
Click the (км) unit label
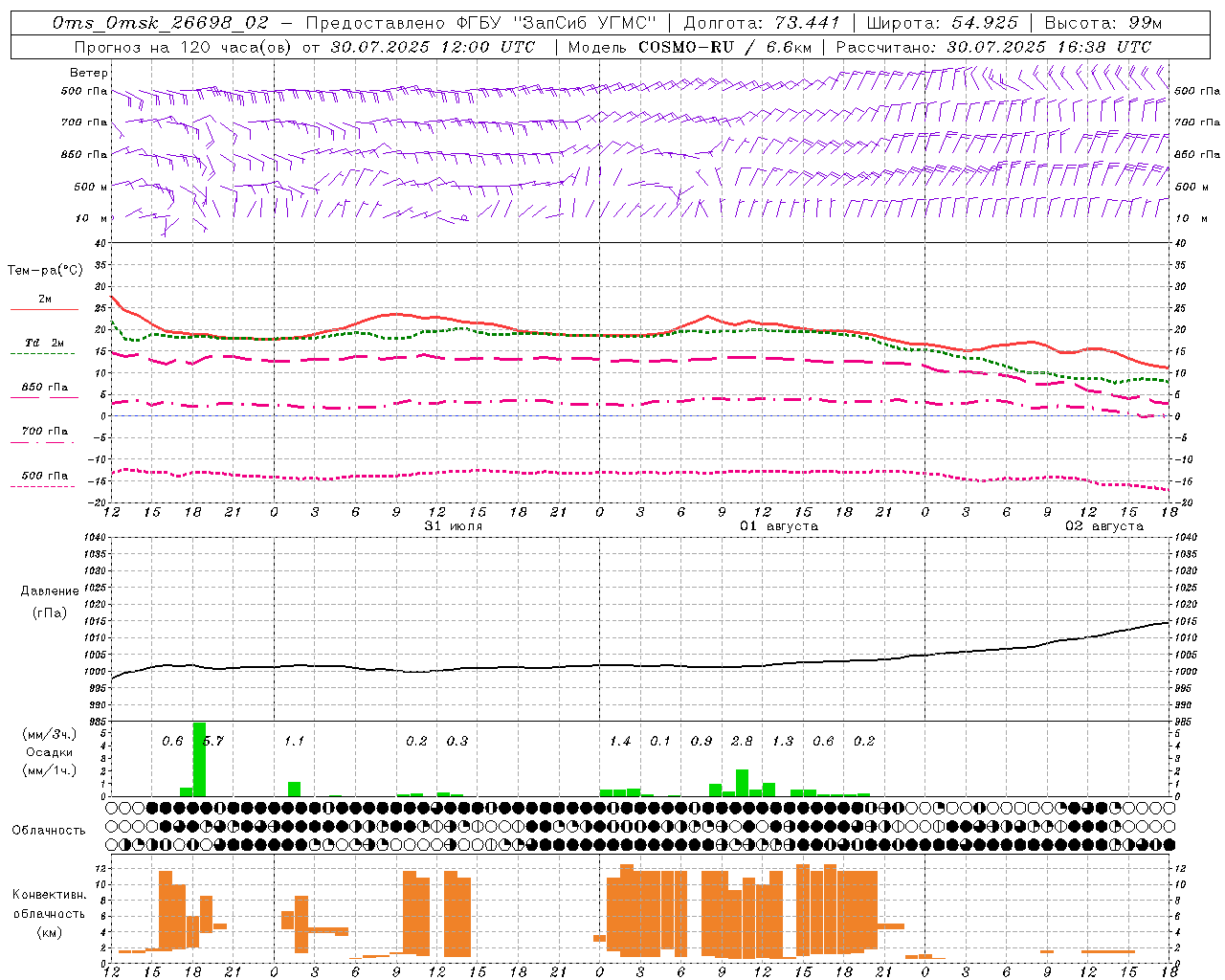49,932
